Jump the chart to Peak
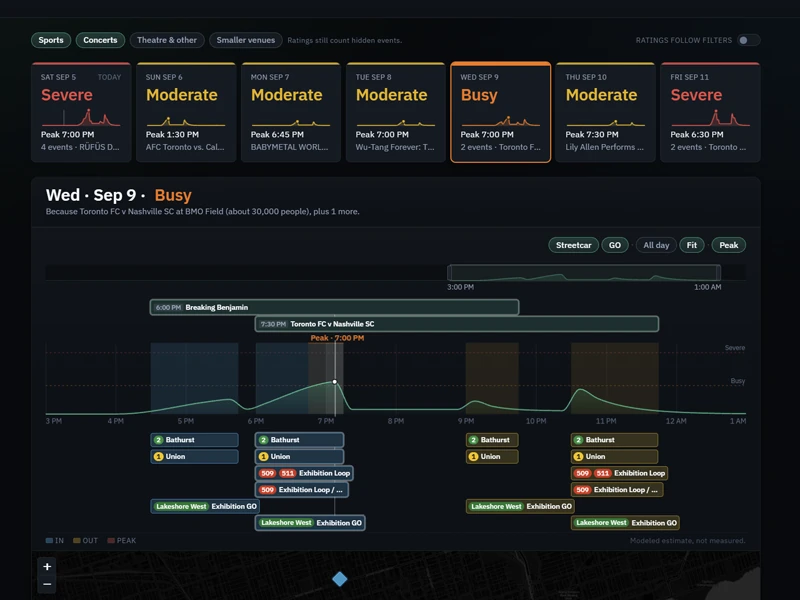 [x=729, y=245]
